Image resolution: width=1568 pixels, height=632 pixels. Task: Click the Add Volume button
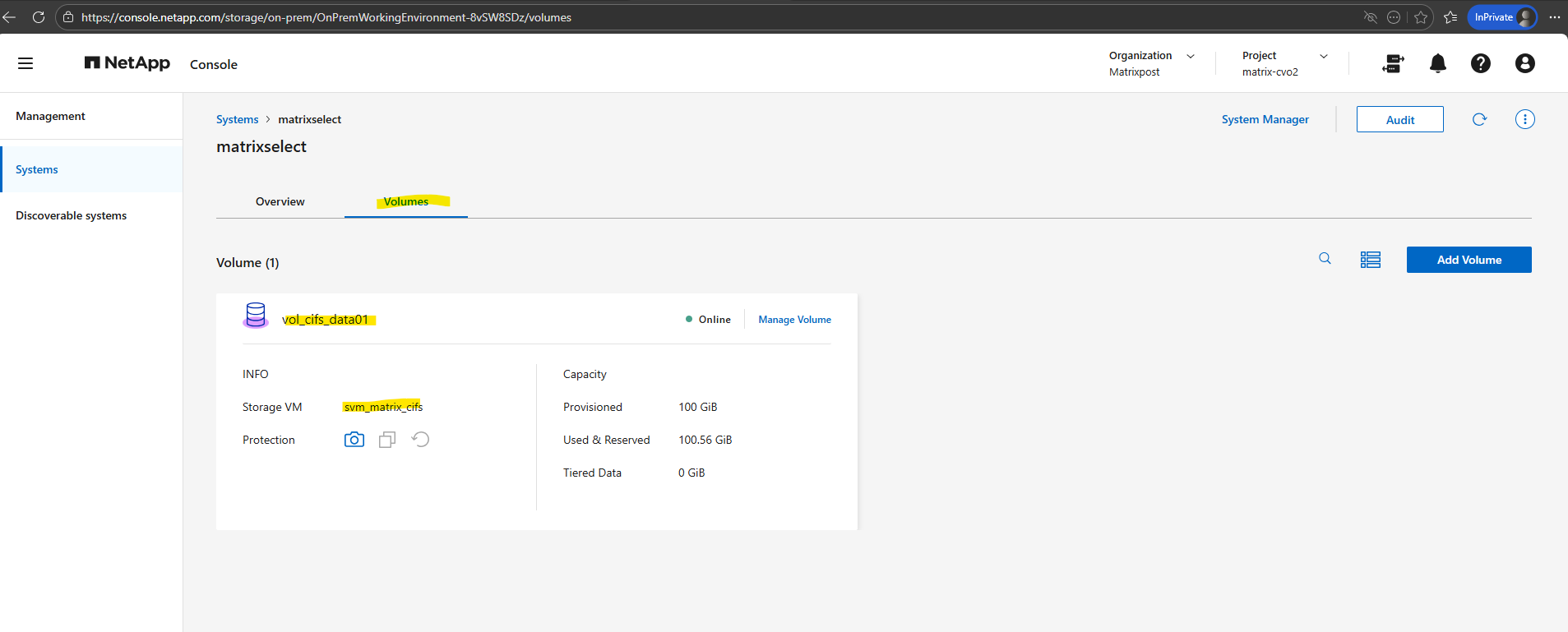pos(1469,260)
